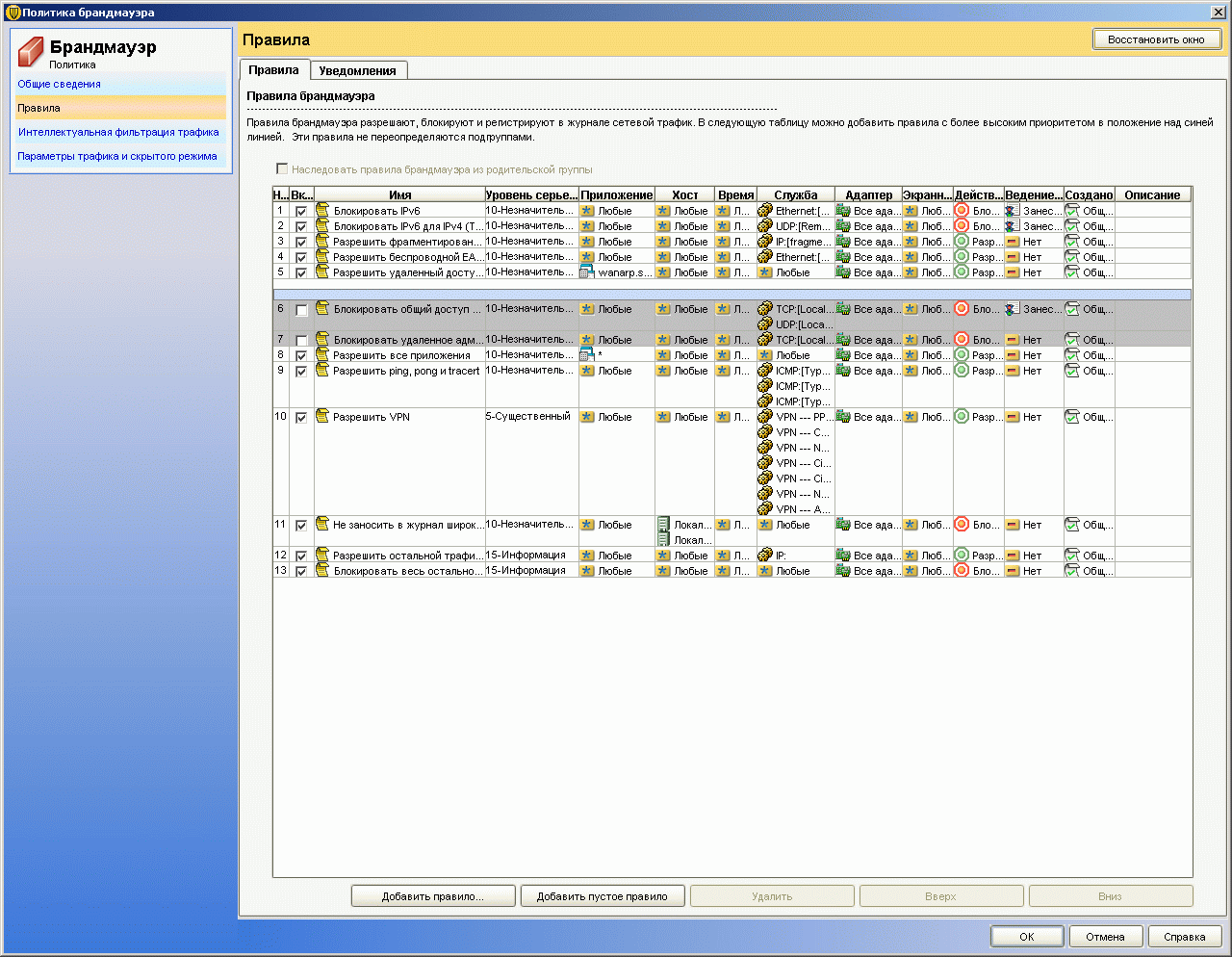Screen dimensions: 1232x957
Task: Uncheck the Разрешить ping, pong и tracert rule
Action: click(x=301, y=371)
